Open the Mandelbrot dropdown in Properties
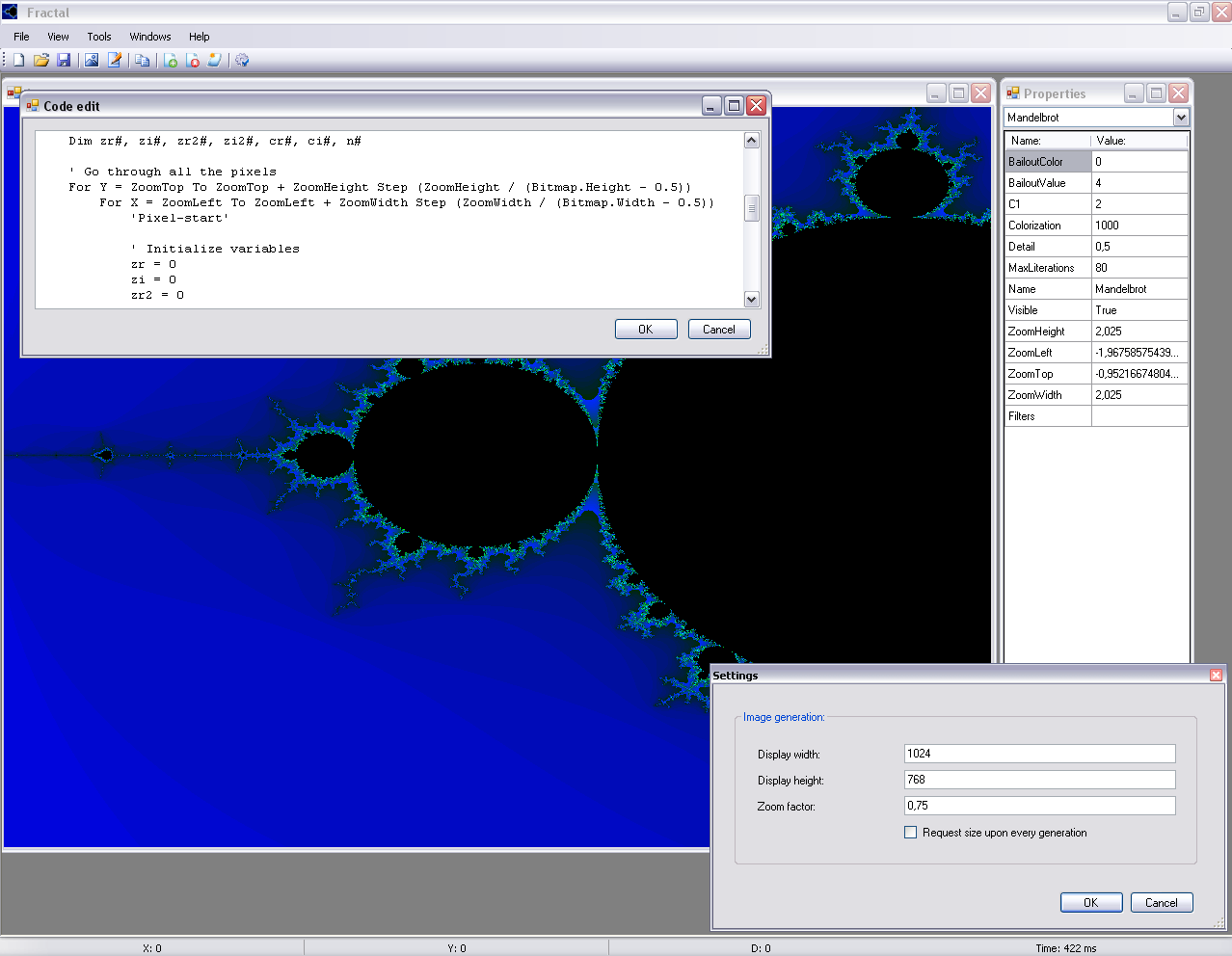This screenshot has height=956, width=1232. tap(1181, 118)
